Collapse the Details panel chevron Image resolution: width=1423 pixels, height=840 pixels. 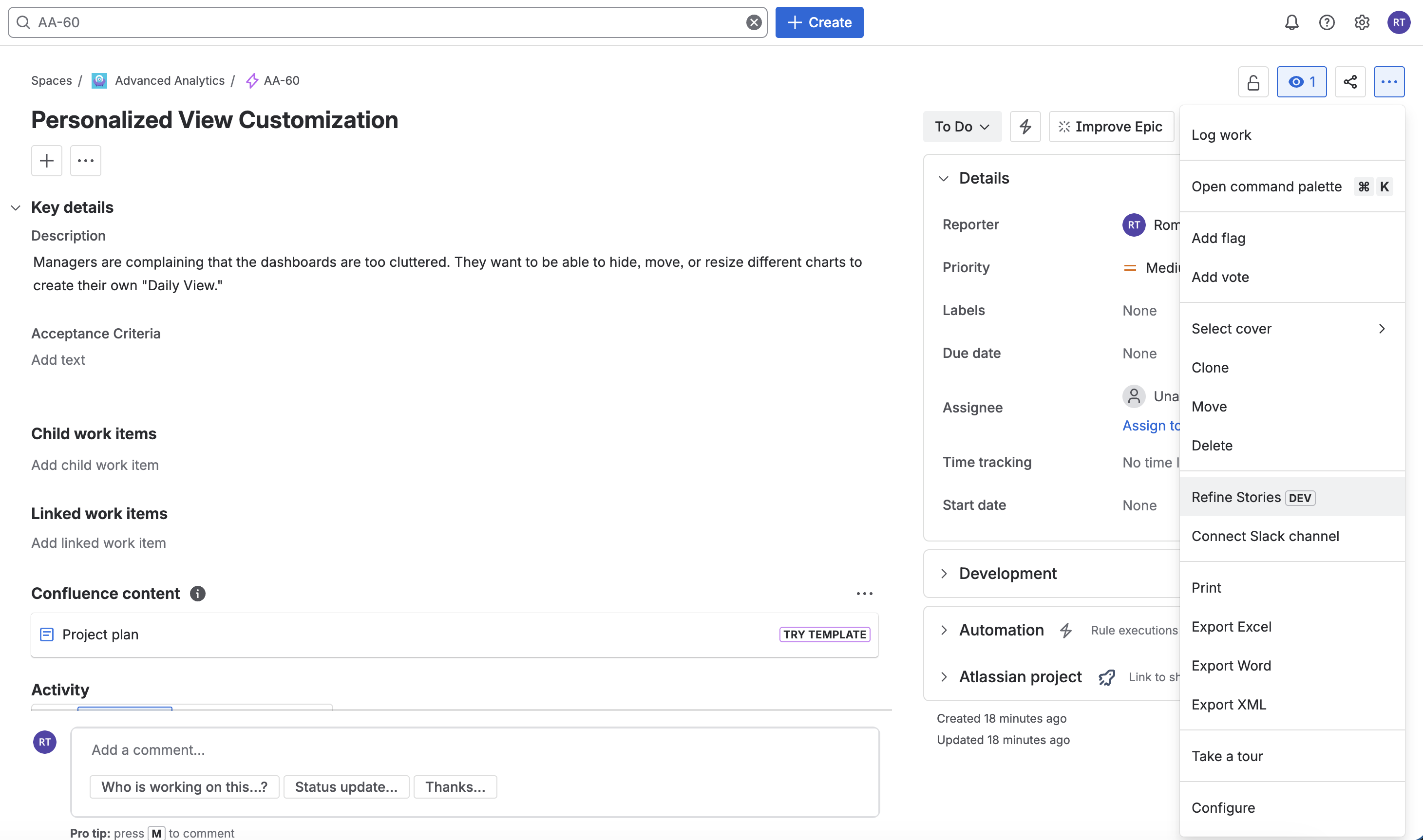click(x=943, y=178)
